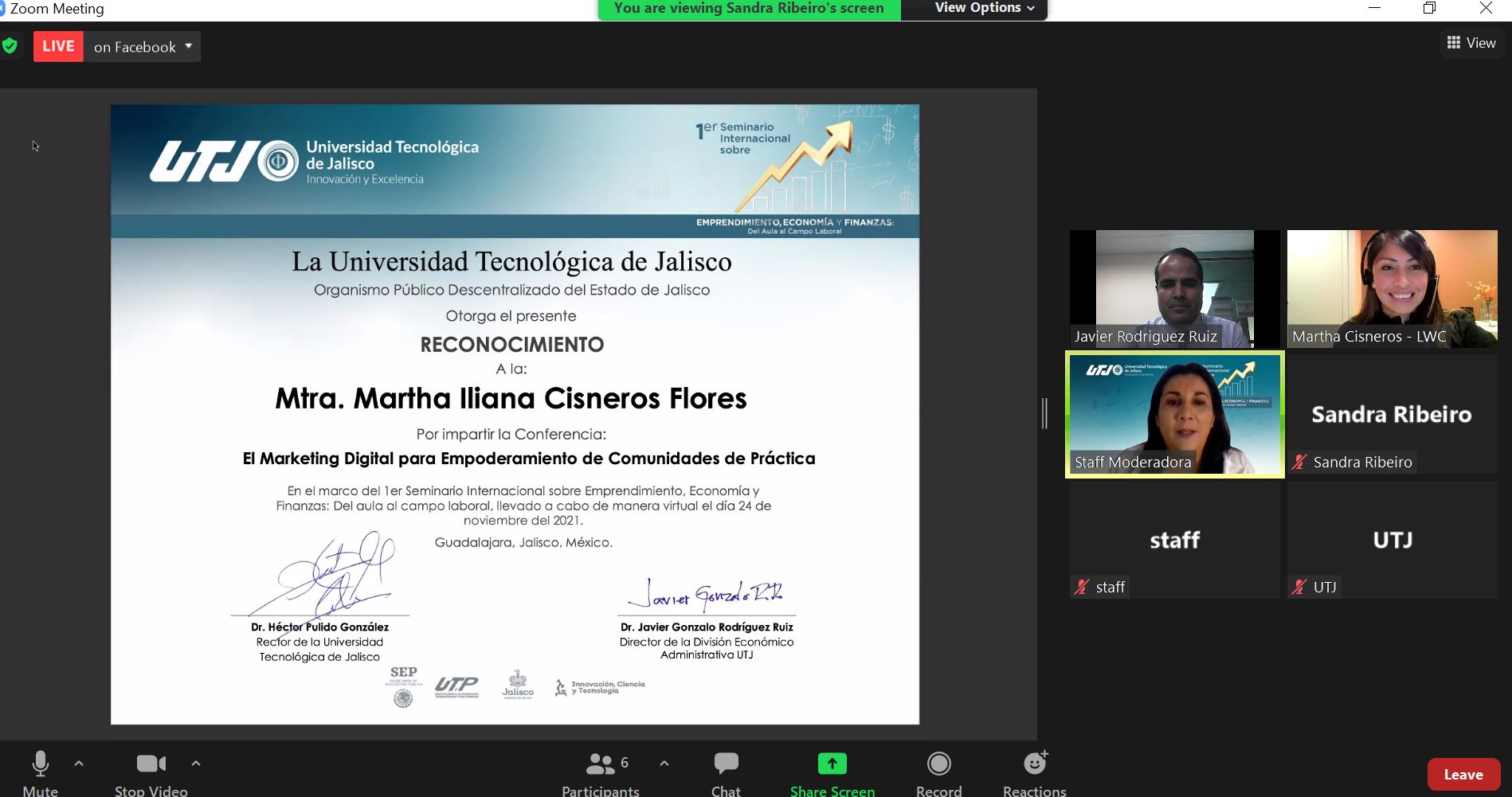Expand video options arrow beside Stop Video
Viewport: 1512px width, 797px height.
(x=196, y=764)
